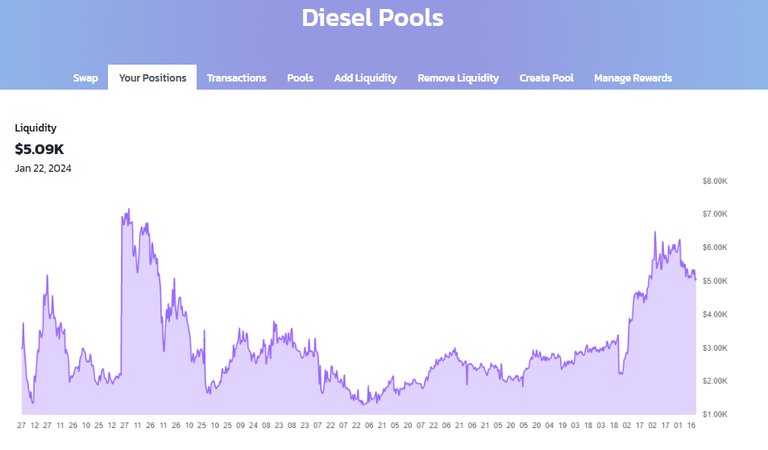Open the Pools tab

300,78
